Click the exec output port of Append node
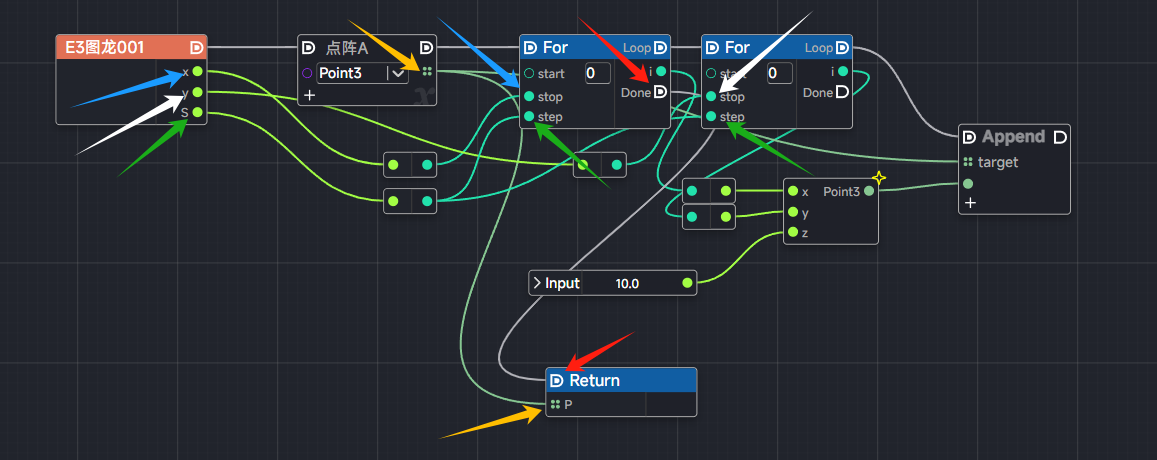Screen dimensions: 1157x460 (x=1060, y=137)
